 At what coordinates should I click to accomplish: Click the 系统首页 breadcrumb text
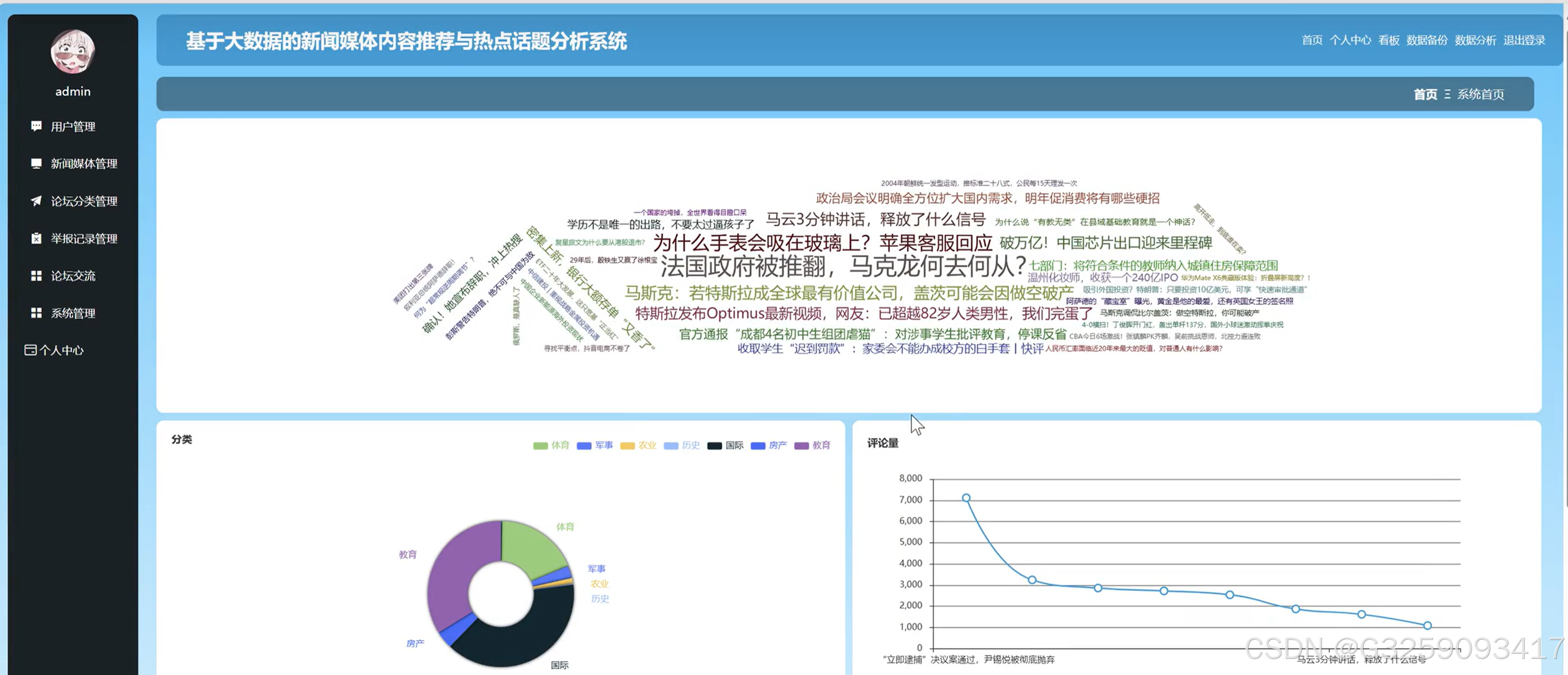click(1480, 94)
